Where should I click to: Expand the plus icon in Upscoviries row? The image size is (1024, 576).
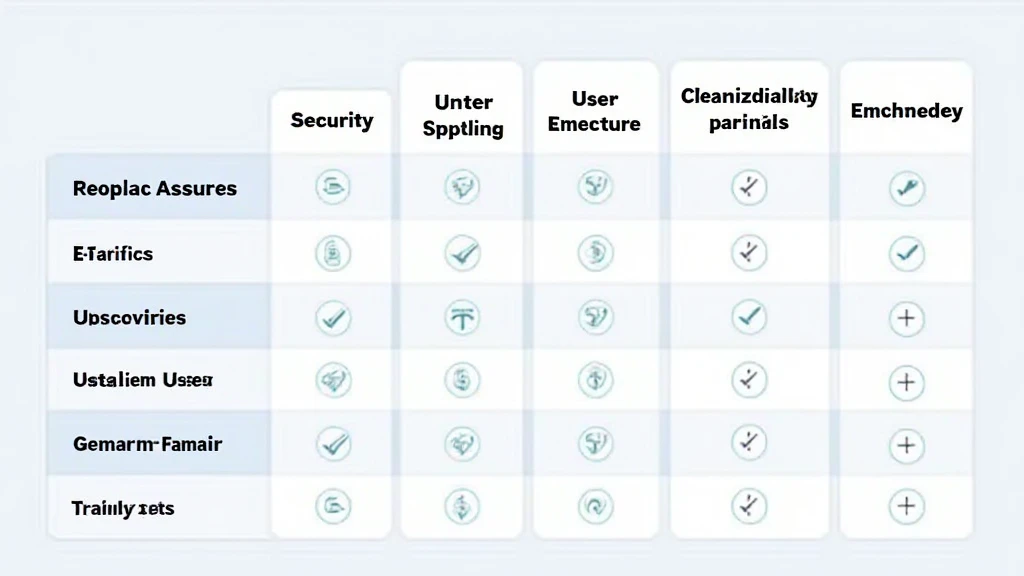coord(906,318)
